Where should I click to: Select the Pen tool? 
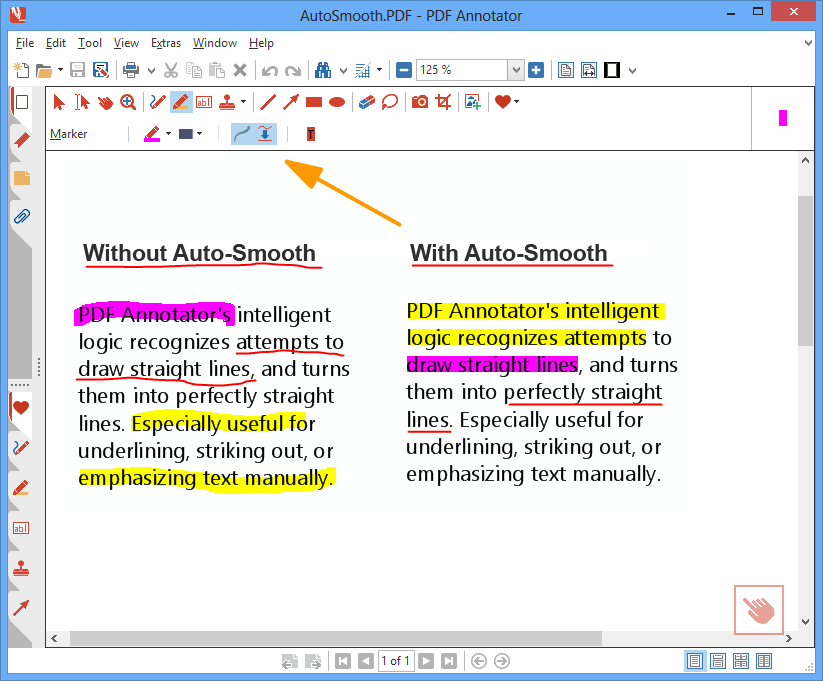click(156, 101)
